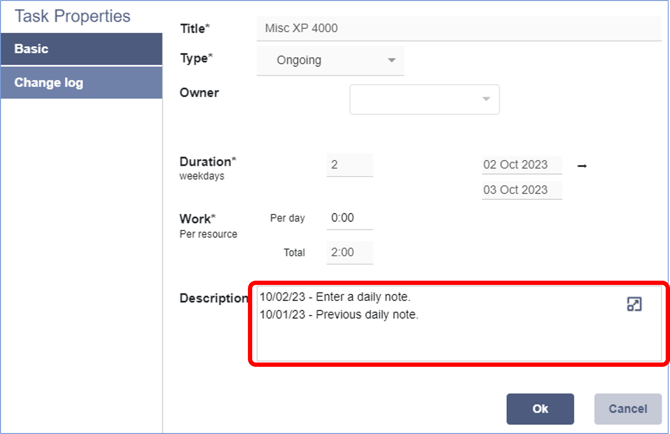This screenshot has height=434, width=670.
Task: Select the 02 Oct 2023 start date field
Action: tap(521, 165)
